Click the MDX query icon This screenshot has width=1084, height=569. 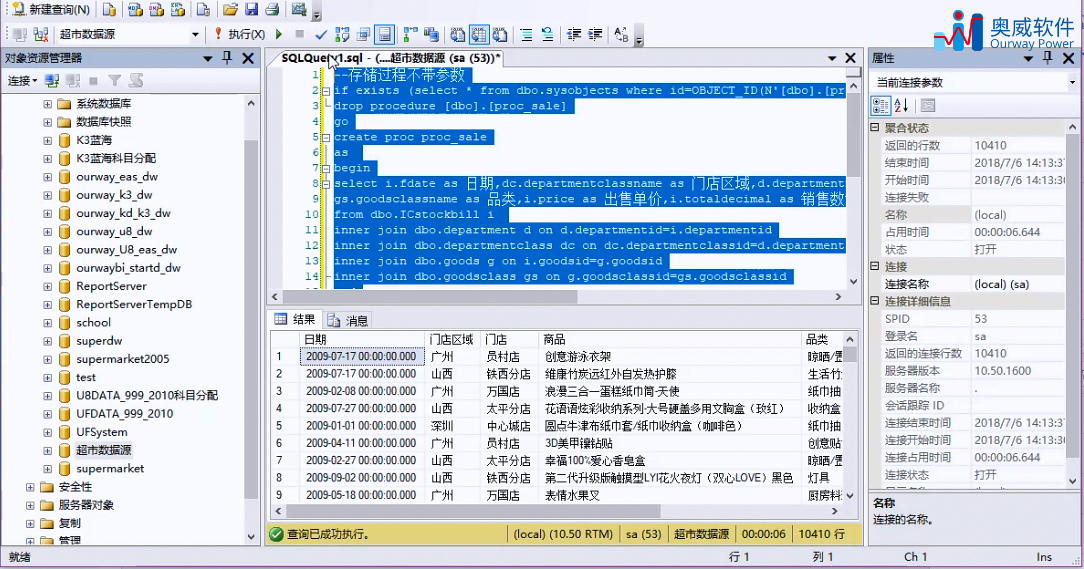135,10
